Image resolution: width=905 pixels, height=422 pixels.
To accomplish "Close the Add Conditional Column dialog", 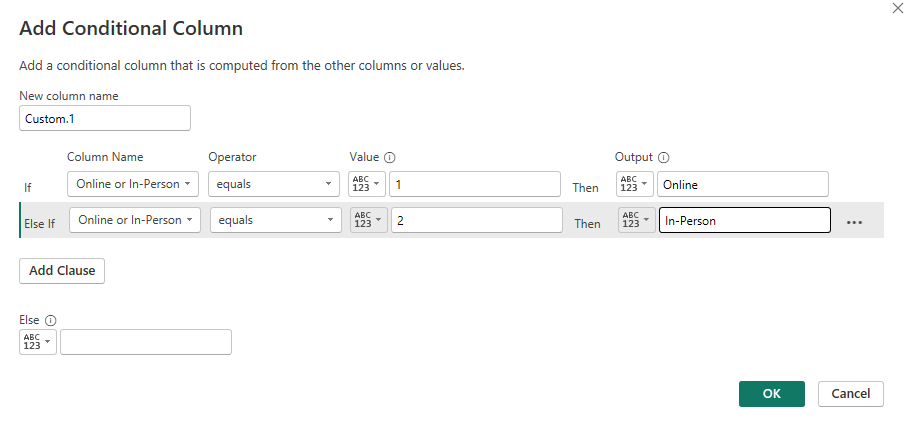I will pyautogui.click(x=895, y=7).
